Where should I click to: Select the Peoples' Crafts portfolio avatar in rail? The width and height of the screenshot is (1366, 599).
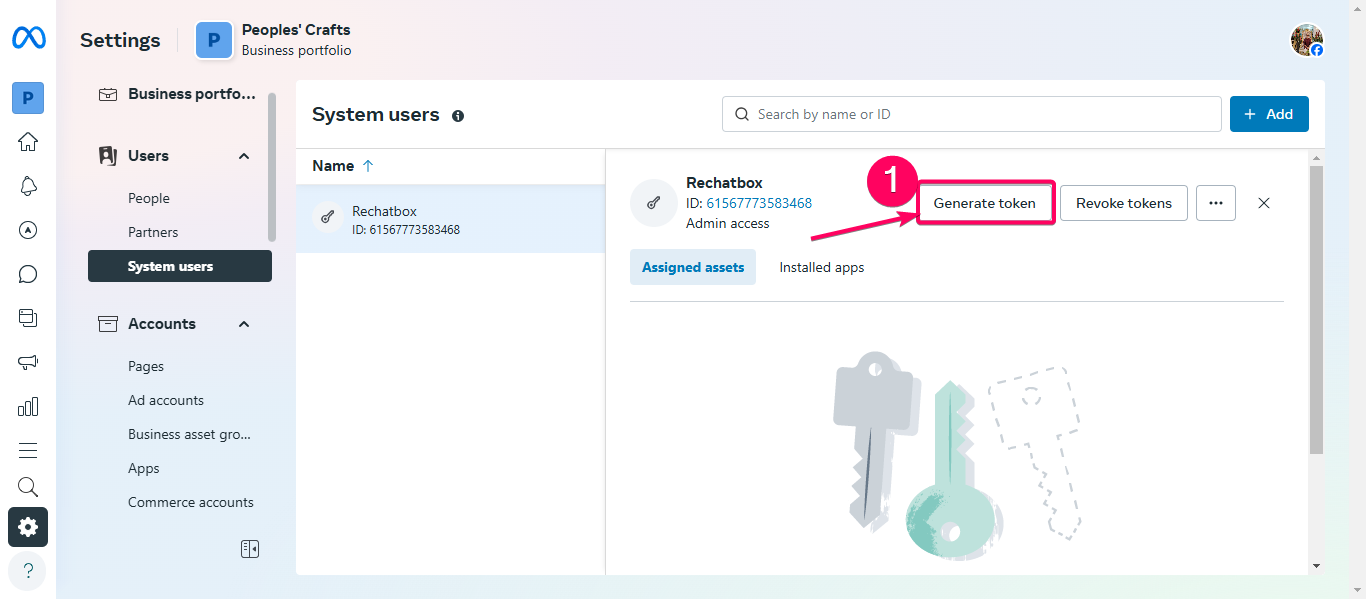coord(28,98)
